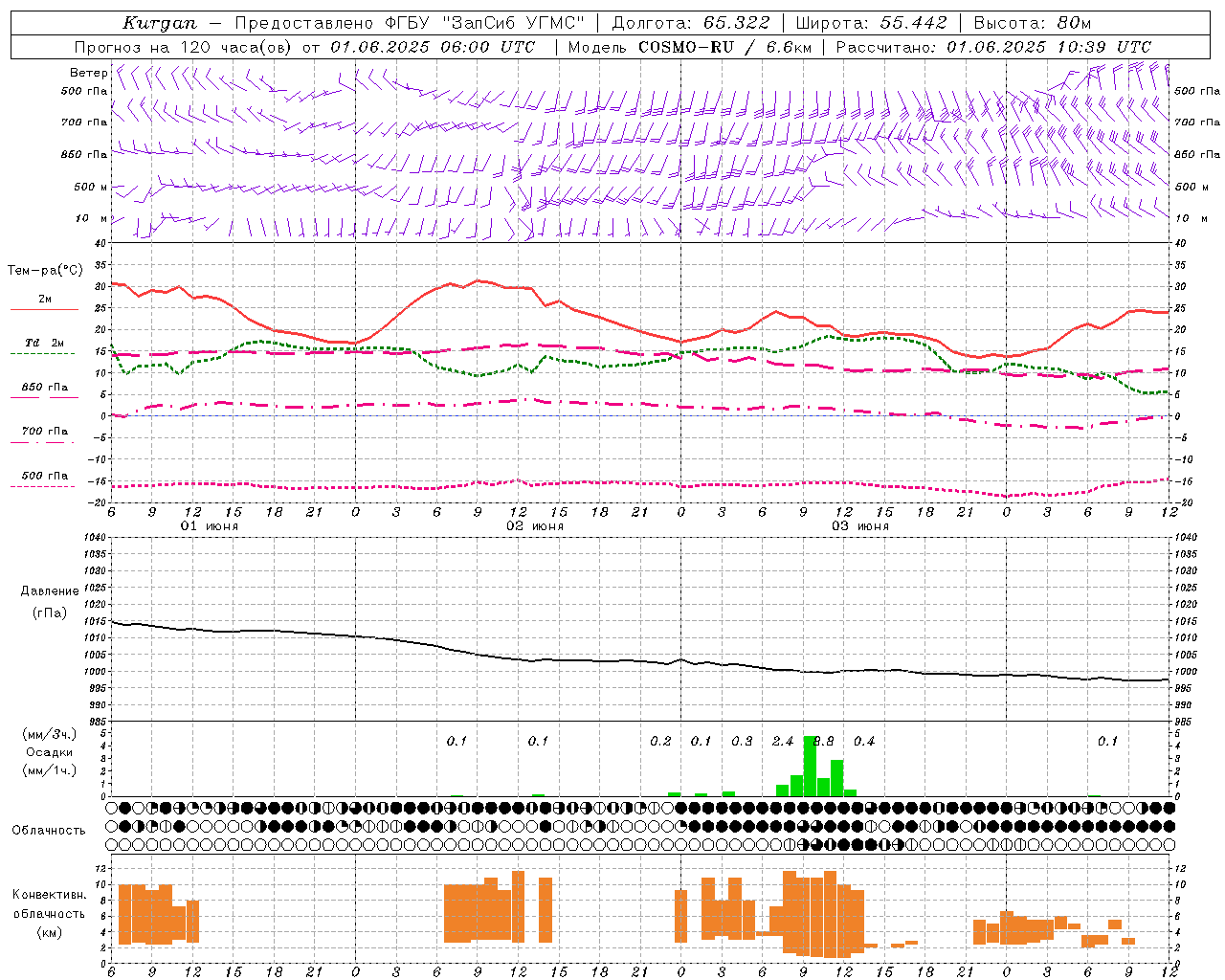Click the 0.3 precipitation value
The image size is (1225, 980).
pyautogui.click(x=742, y=741)
